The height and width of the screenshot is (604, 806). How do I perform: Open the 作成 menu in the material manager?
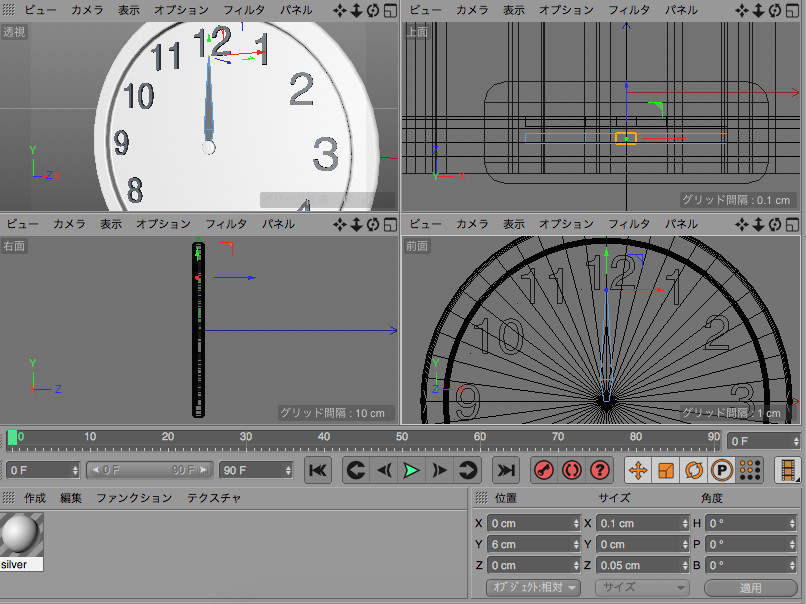tap(35, 498)
